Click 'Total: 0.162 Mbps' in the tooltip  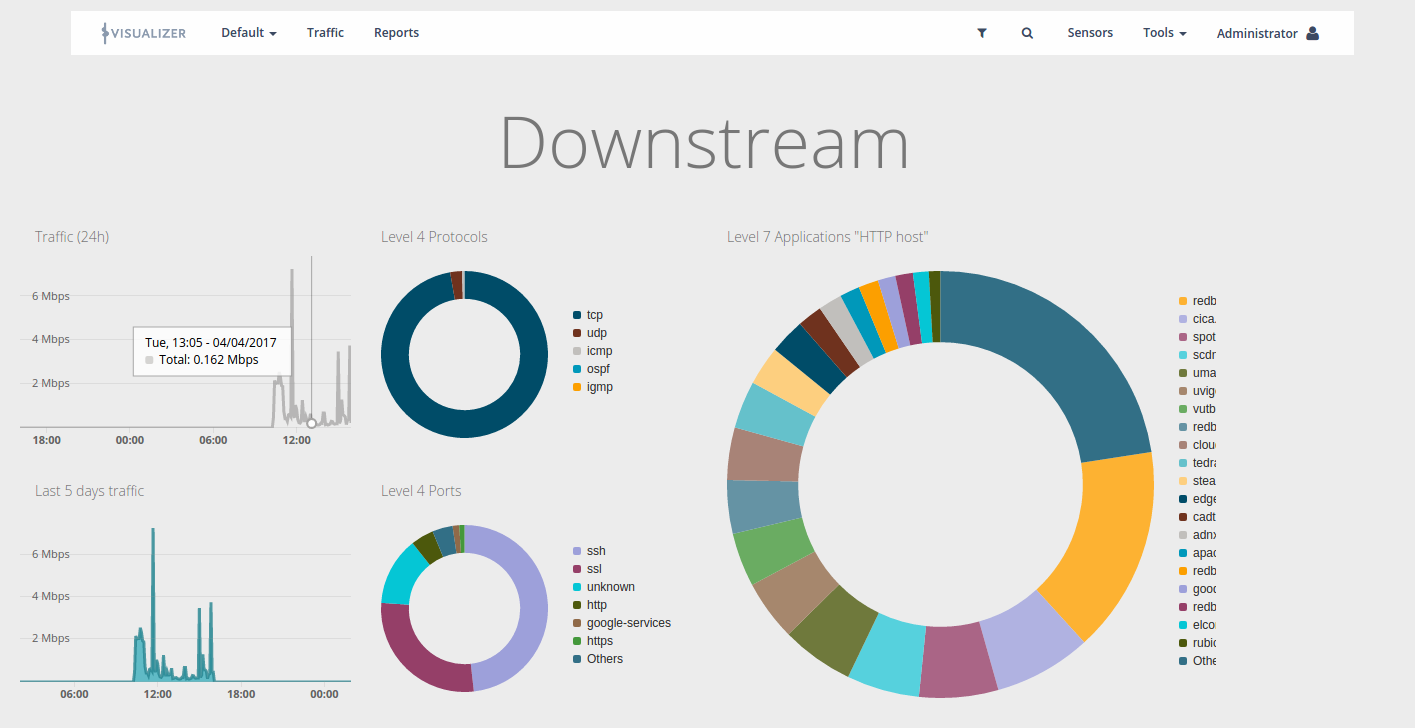[x=209, y=359]
